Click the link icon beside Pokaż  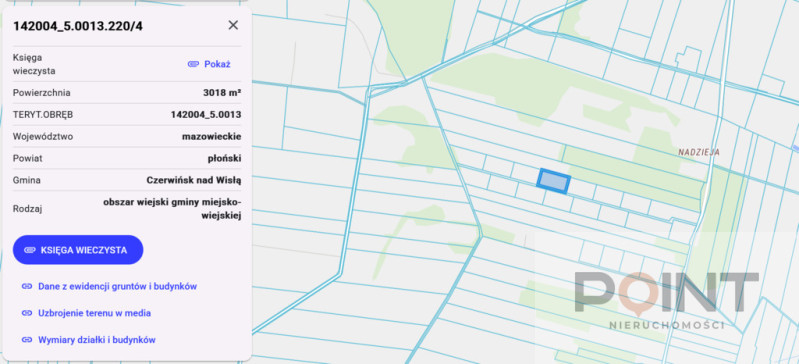point(193,64)
